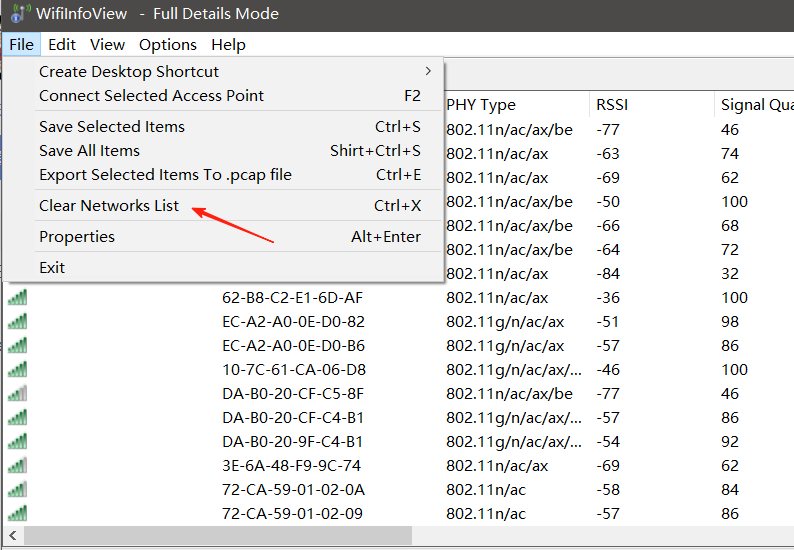This screenshot has width=794, height=550.
Task: Choose Clear Networks List
Action: (224, 206)
